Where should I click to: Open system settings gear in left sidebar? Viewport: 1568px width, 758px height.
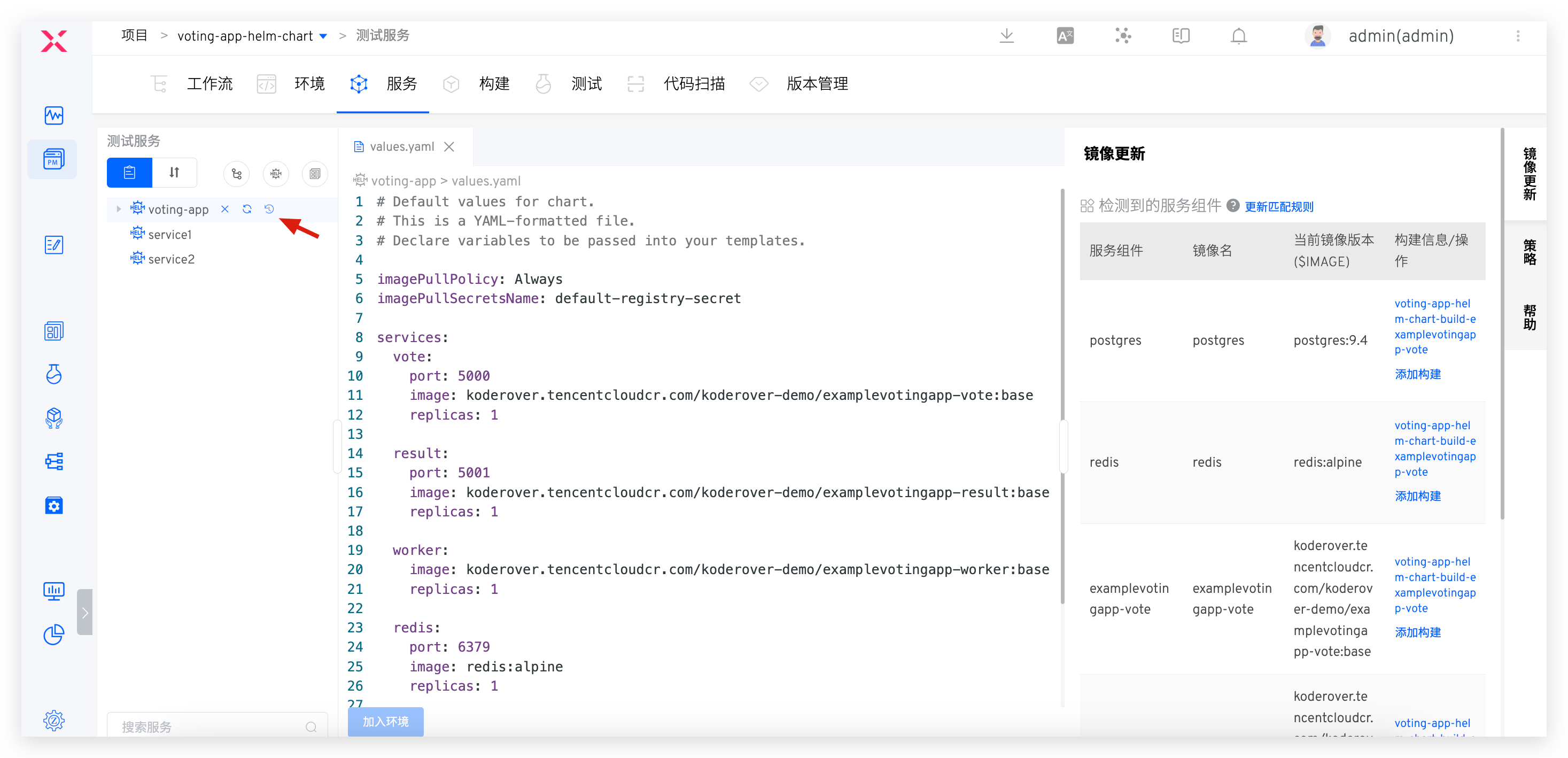coord(53,720)
